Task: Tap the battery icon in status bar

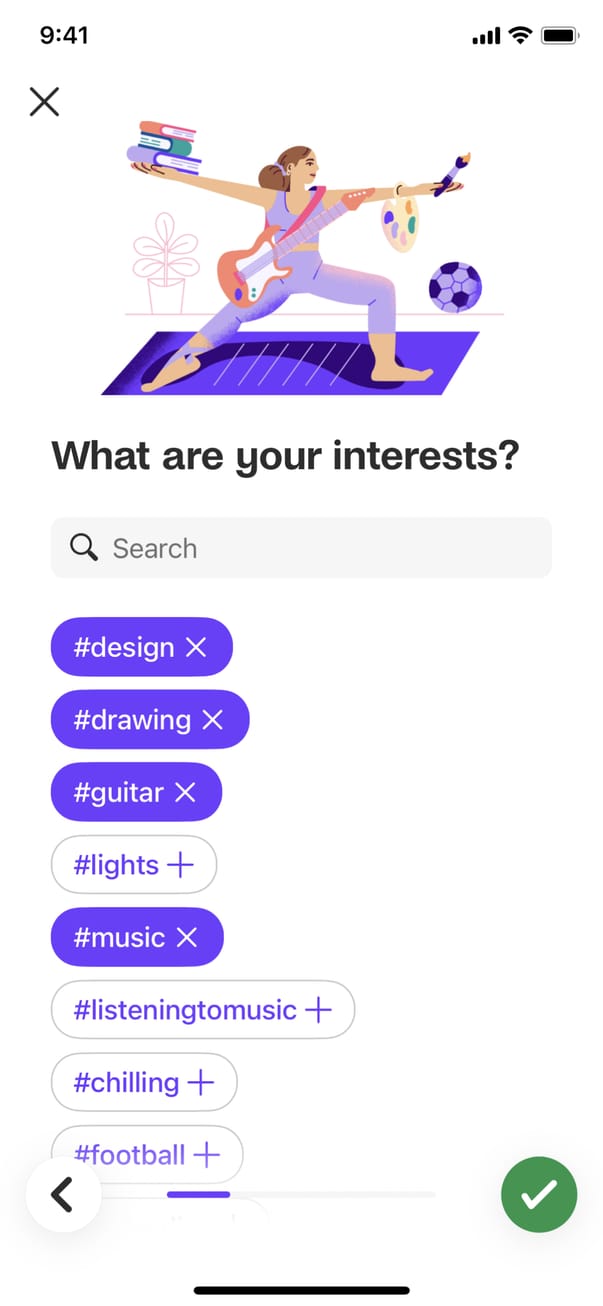Action: [x=560, y=36]
